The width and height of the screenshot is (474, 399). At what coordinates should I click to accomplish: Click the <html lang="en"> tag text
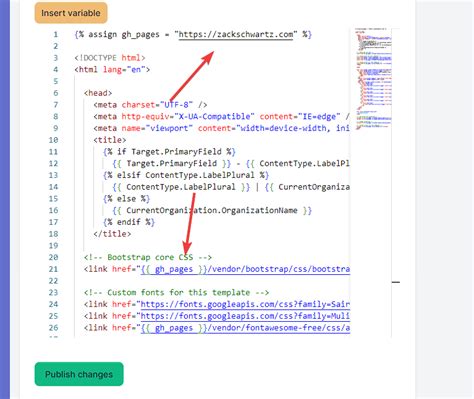(112, 70)
